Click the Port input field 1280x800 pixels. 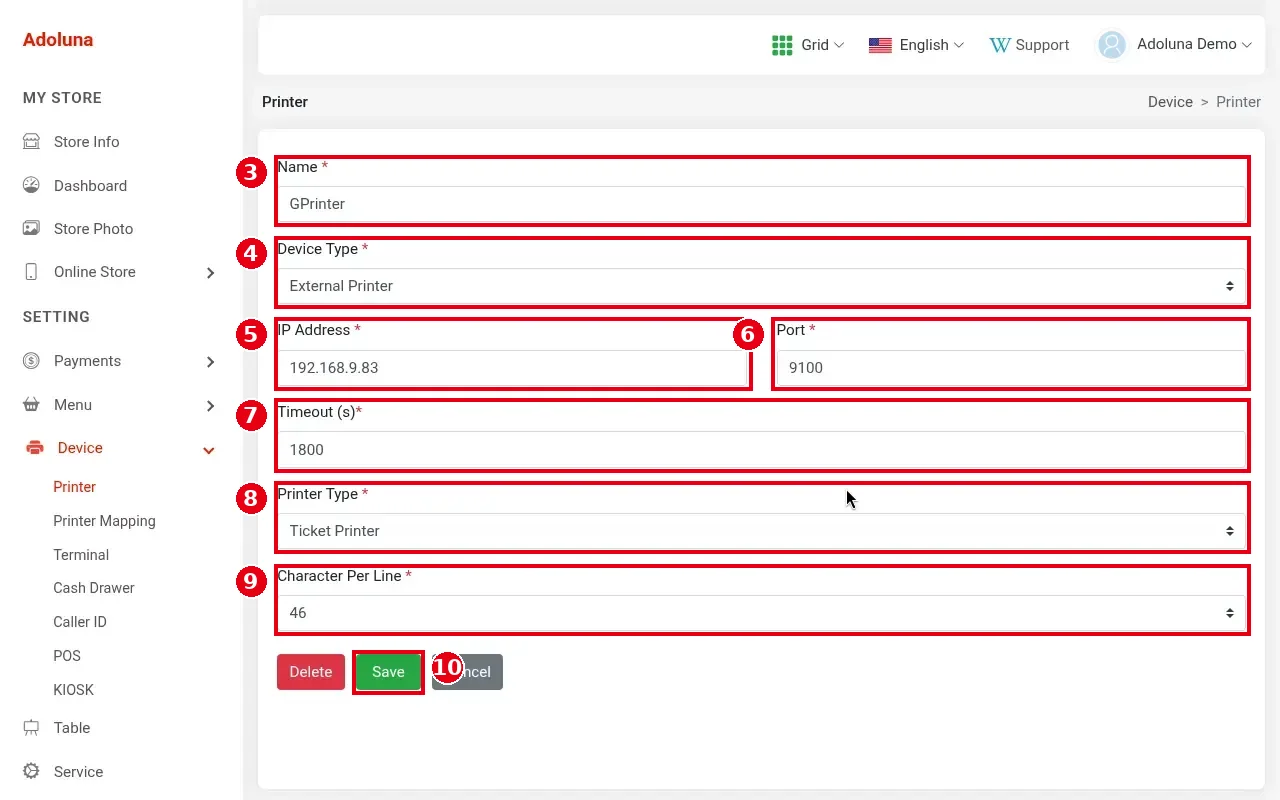[1011, 367]
